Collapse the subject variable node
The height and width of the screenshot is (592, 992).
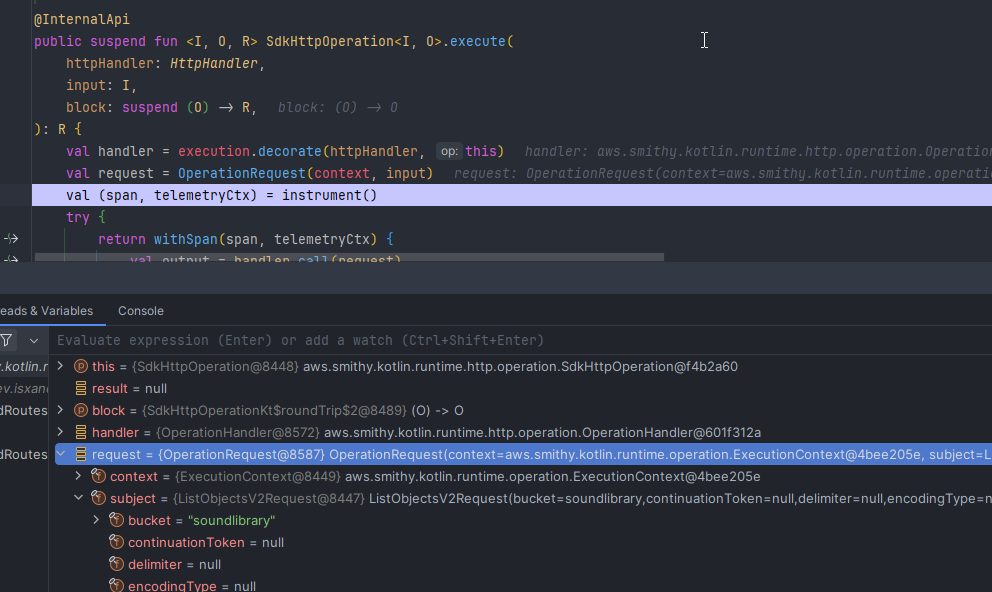pos(78,498)
